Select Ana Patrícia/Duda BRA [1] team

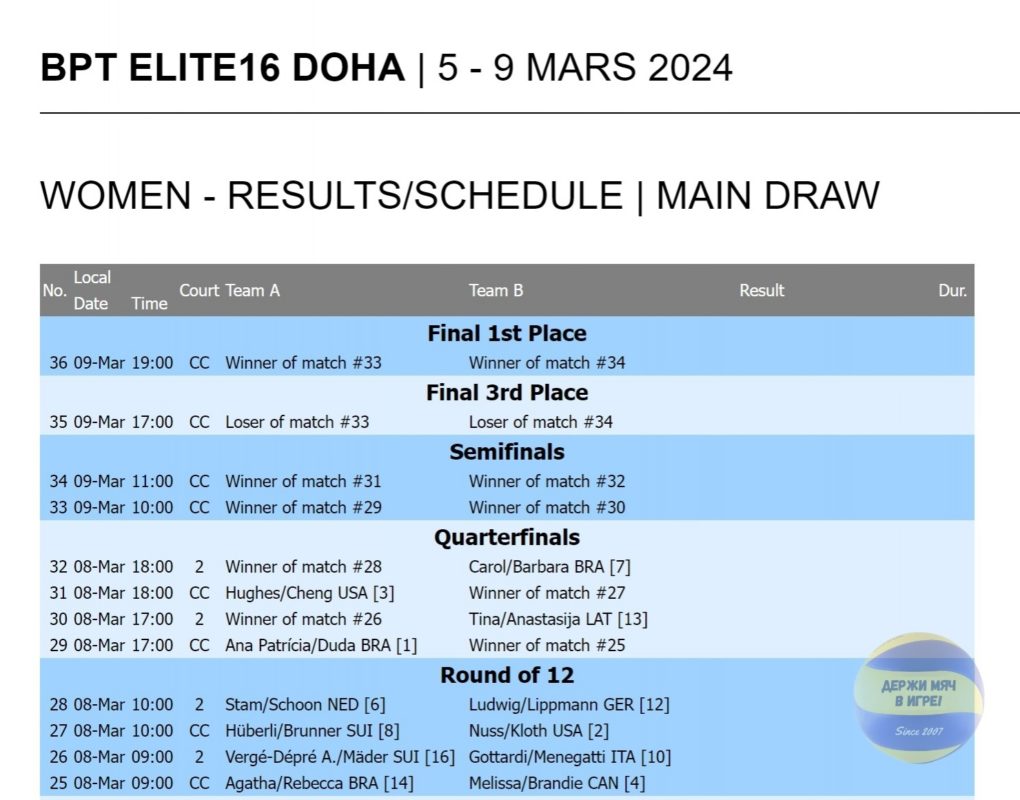point(321,646)
